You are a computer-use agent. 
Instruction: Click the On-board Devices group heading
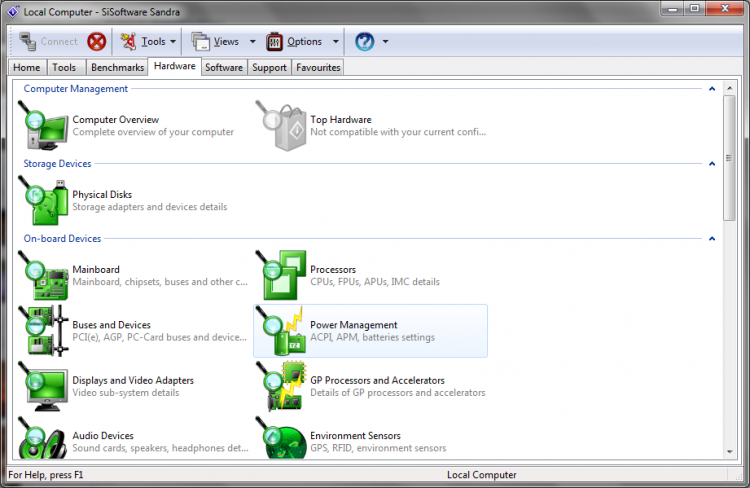coord(62,238)
